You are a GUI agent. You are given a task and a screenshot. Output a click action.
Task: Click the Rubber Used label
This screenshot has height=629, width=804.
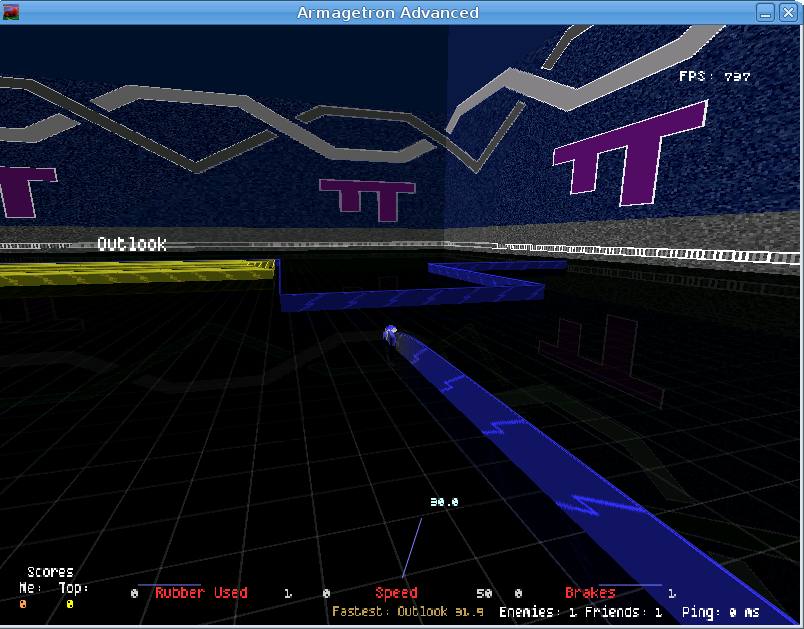pyautogui.click(x=201, y=593)
